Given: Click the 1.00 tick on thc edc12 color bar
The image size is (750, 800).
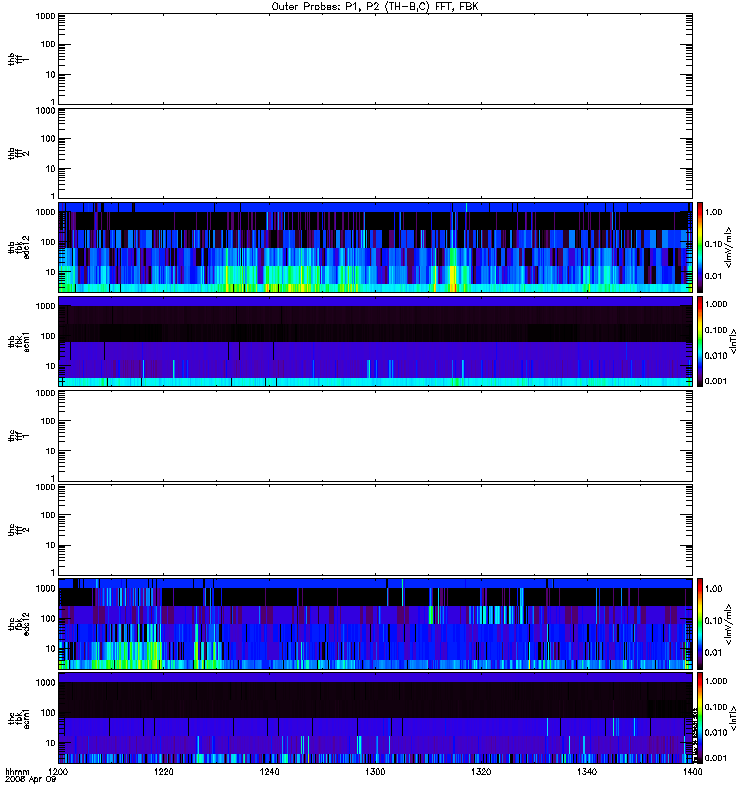Looking at the screenshot, I should [713, 588].
